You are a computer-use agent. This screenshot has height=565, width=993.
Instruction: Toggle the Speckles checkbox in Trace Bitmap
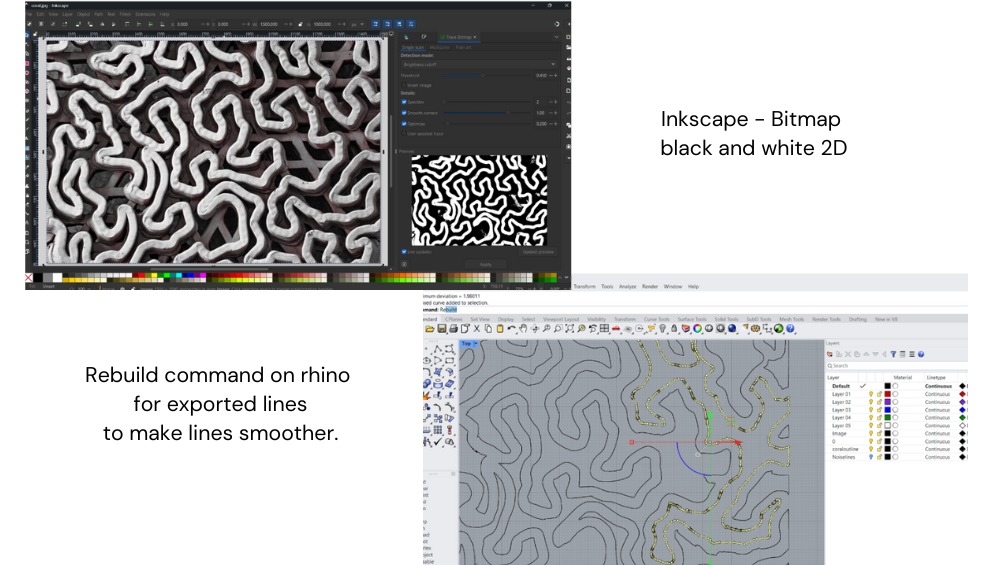click(x=404, y=102)
